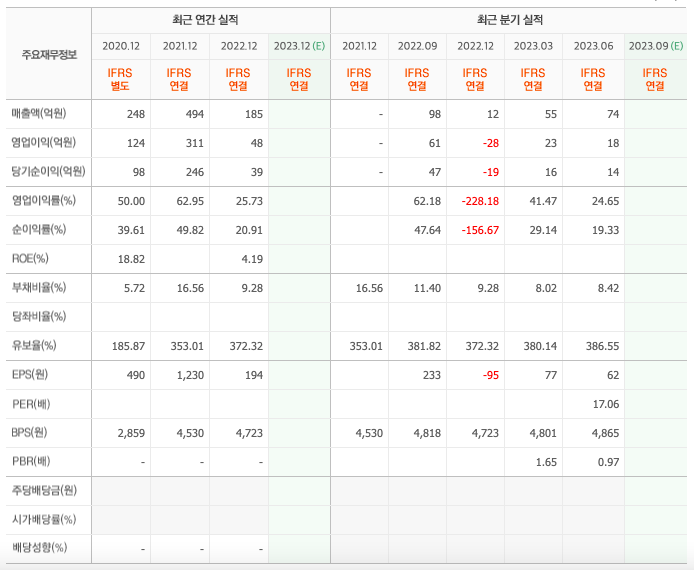Click the 부채비율(%) row label
The width and height of the screenshot is (694, 570).
click(39, 288)
